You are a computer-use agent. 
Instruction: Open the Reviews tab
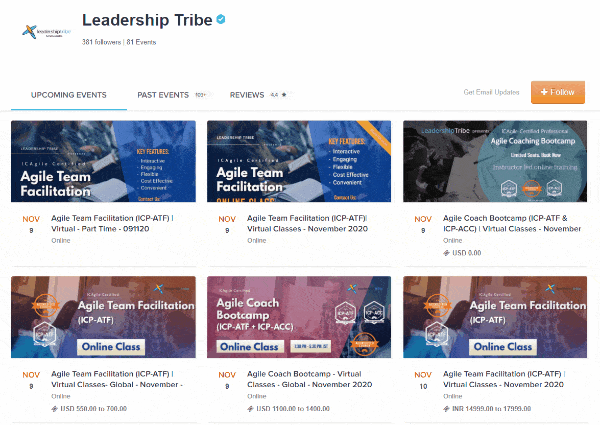pyautogui.click(x=247, y=94)
